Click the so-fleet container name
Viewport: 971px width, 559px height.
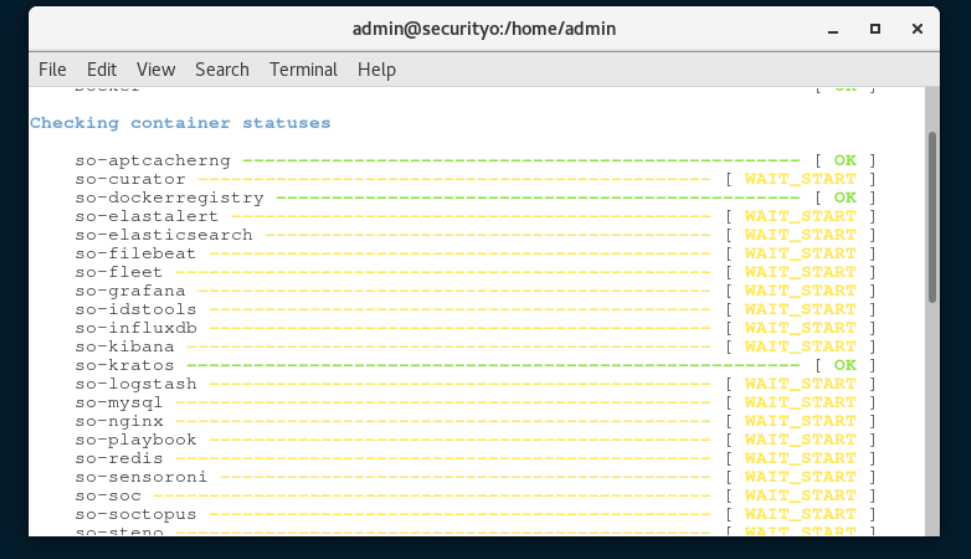coord(119,272)
